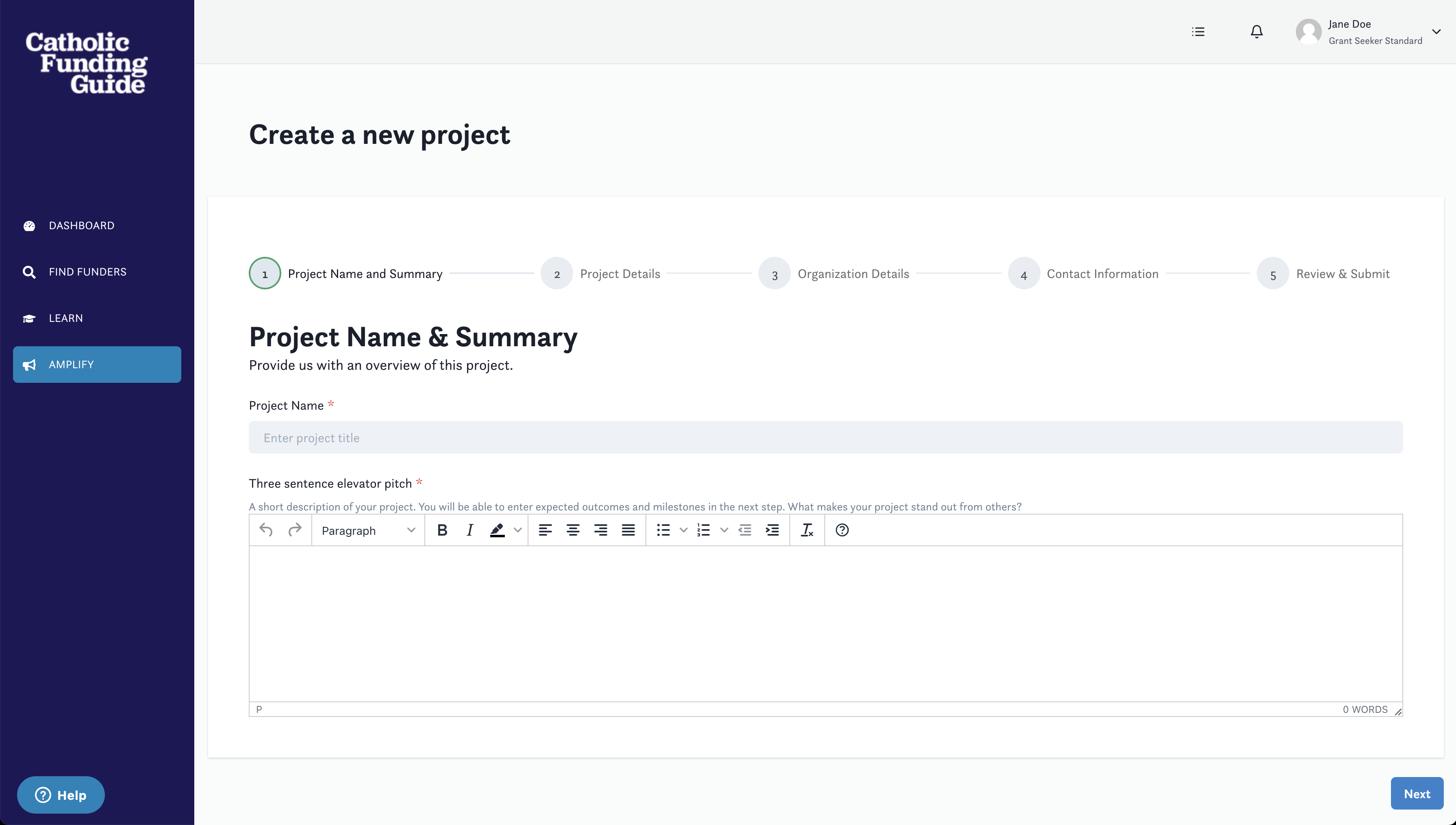Viewport: 1456px width, 825px height.
Task: Go to Find Funders in sidebar
Action: (87, 272)
